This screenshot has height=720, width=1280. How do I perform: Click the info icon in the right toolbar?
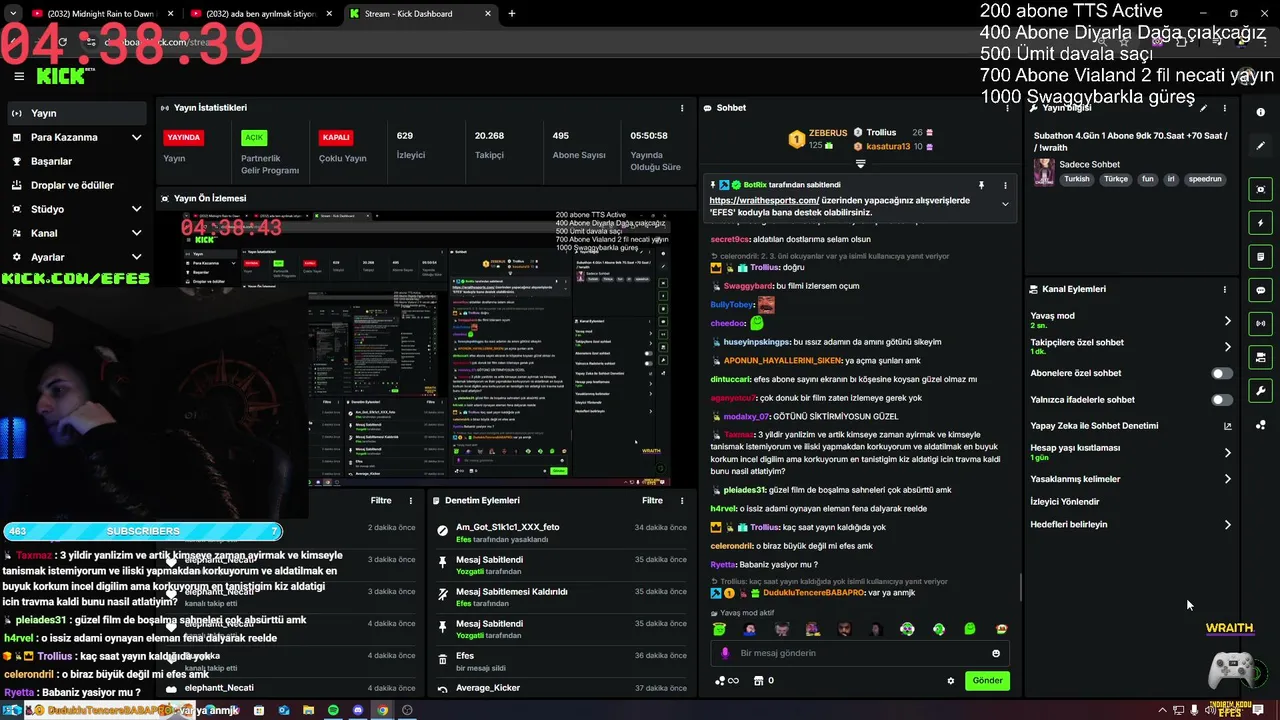click(1261, 112)
